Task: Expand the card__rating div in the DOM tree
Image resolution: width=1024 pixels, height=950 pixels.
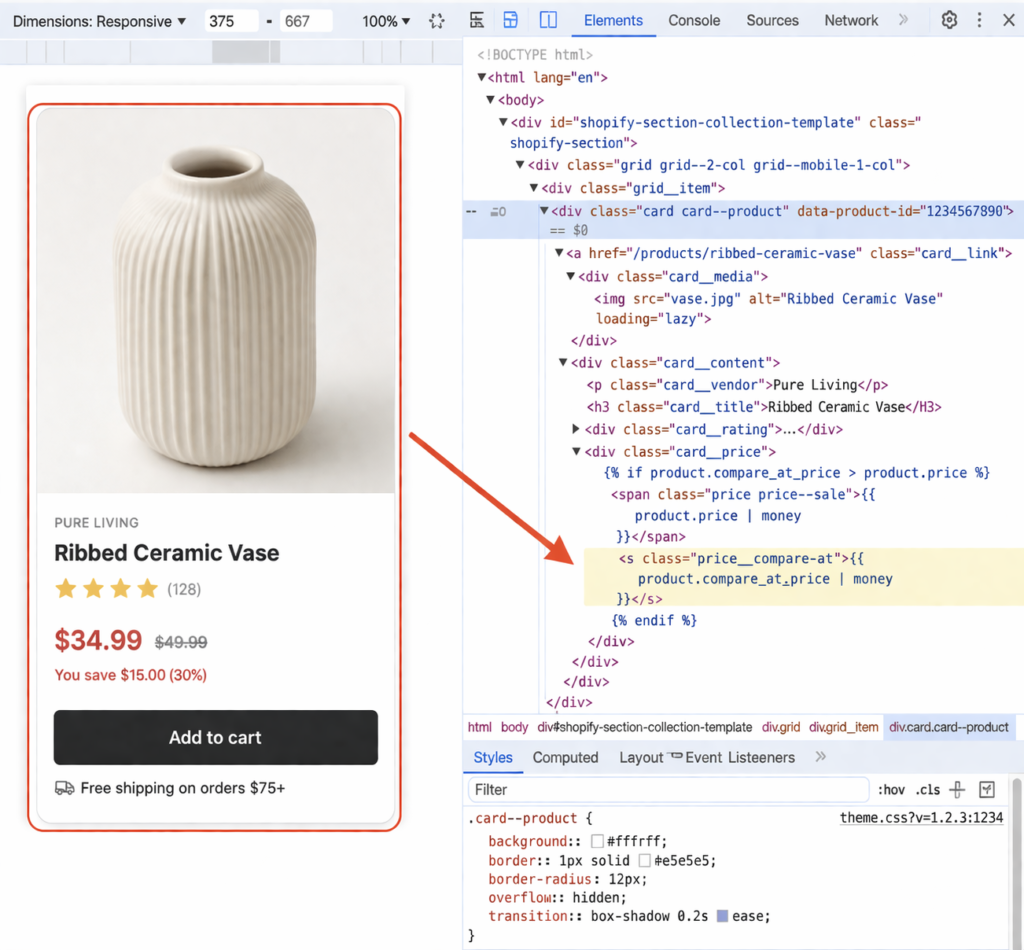Action: 576,428
